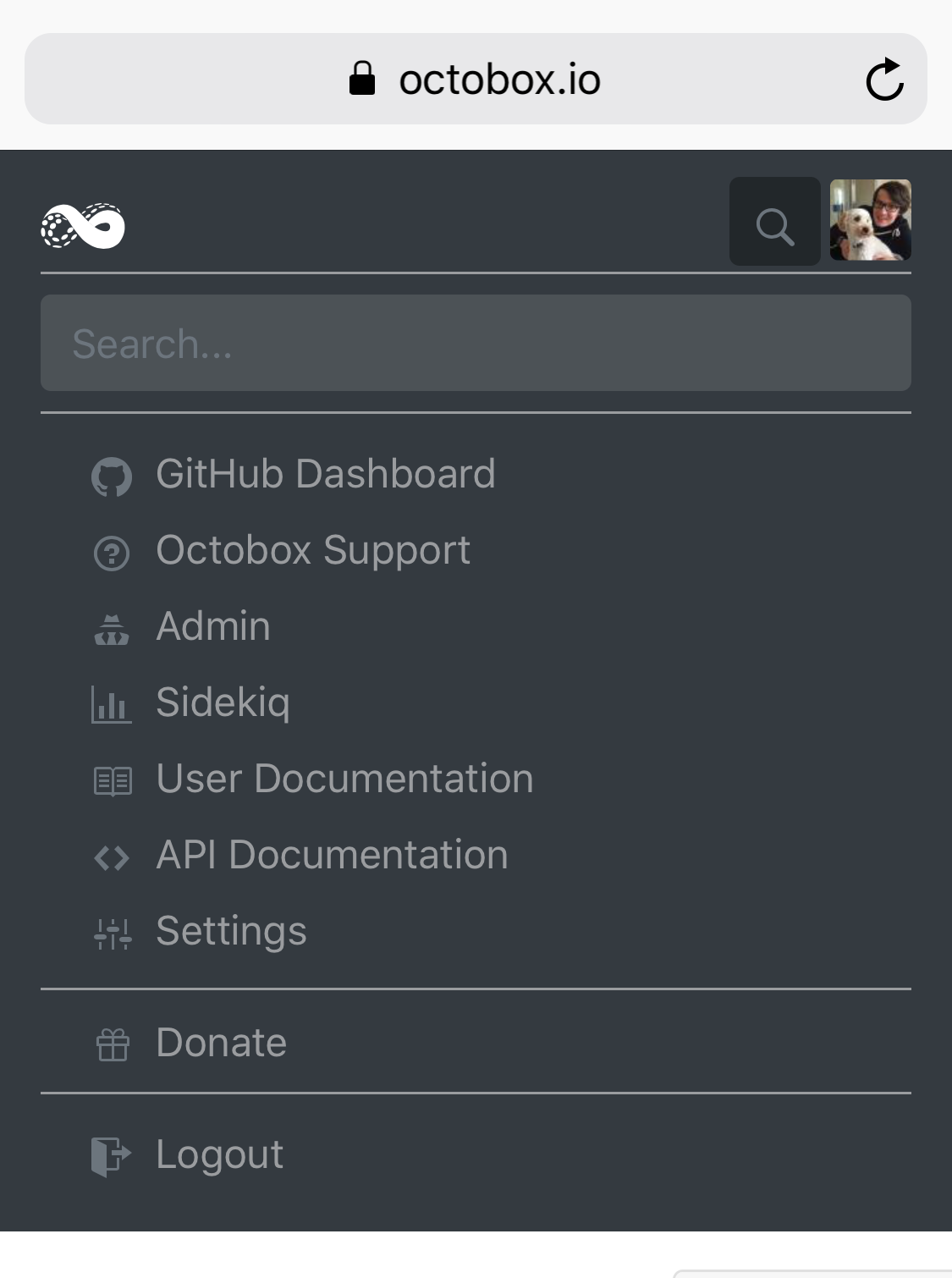
Task: Click the user avatar photo
Action: (x=870, y=221)
